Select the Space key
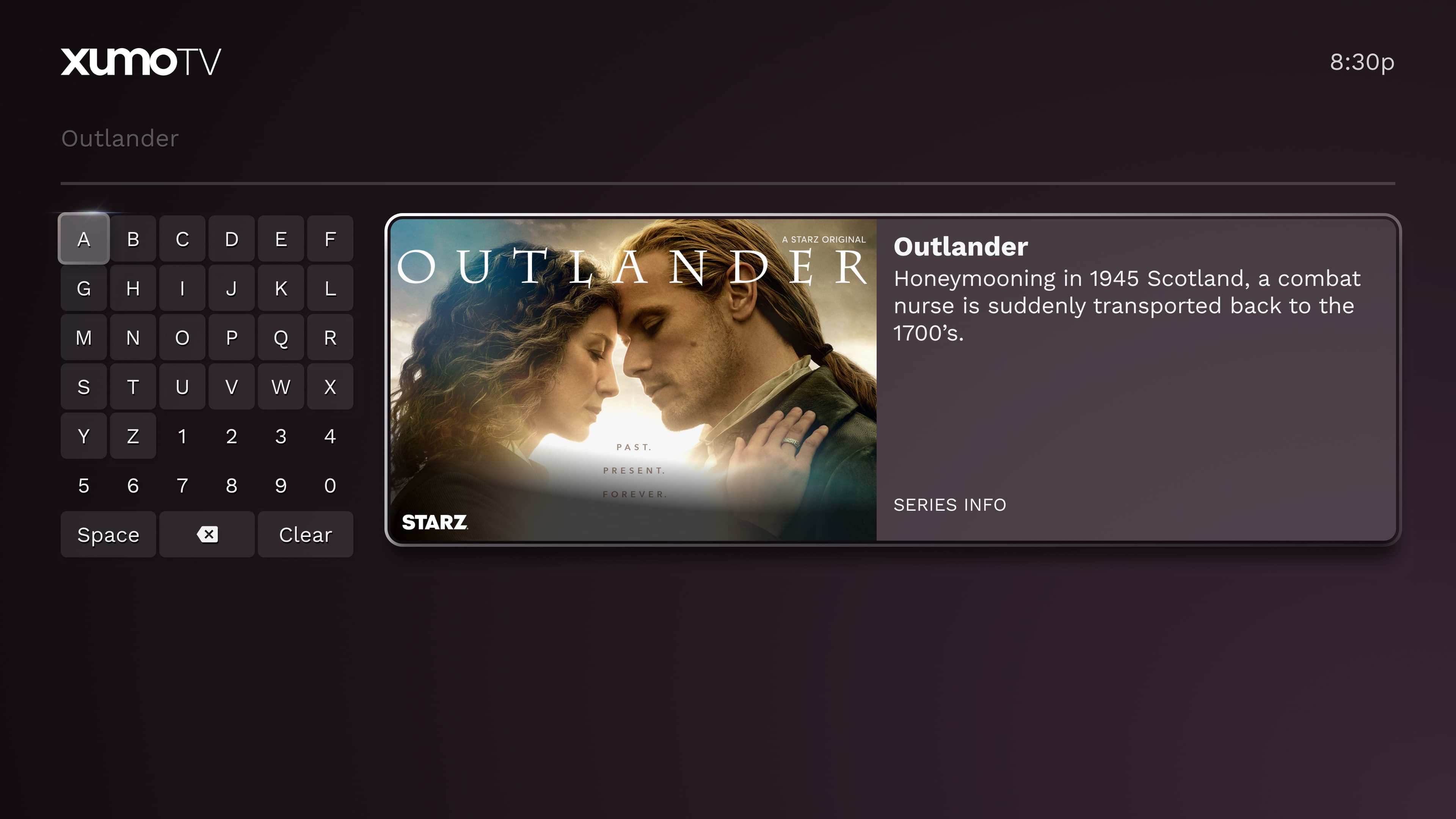The width and height of the screenshot is (1456, 819). click(x=108, y=534)
